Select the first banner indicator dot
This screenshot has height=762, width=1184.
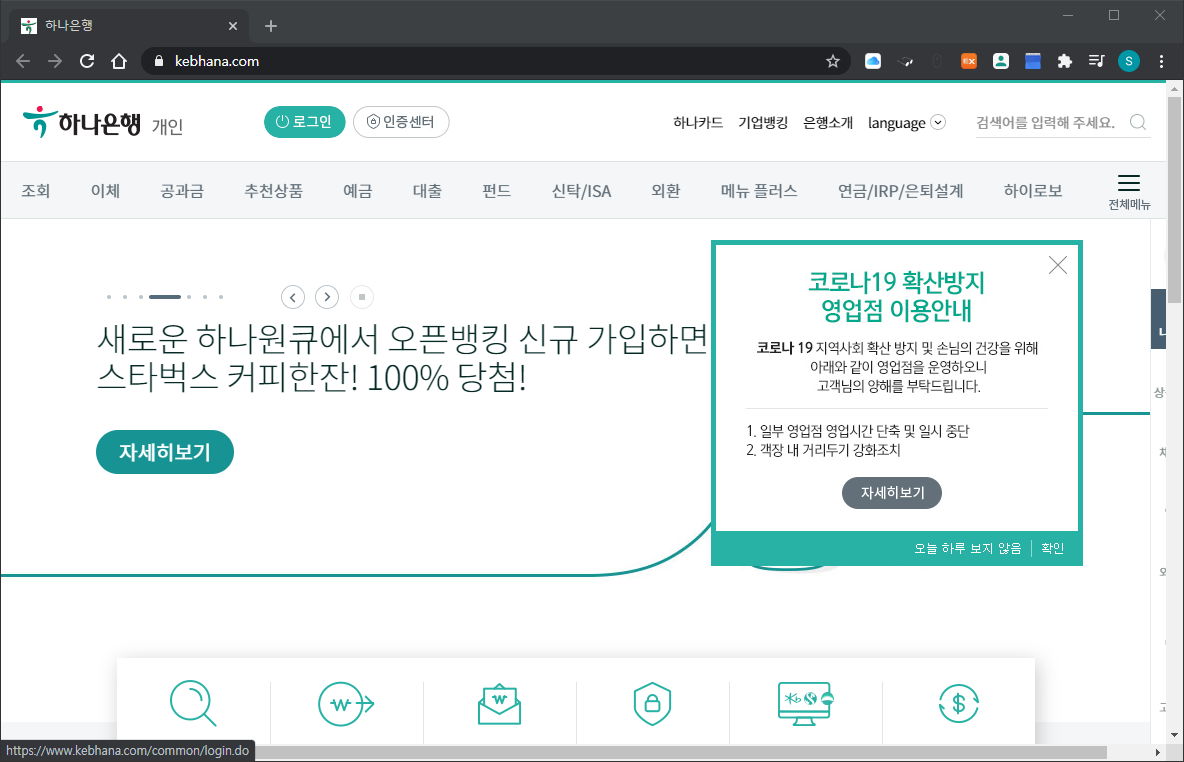pyautogui.click(x=109, y=297)
